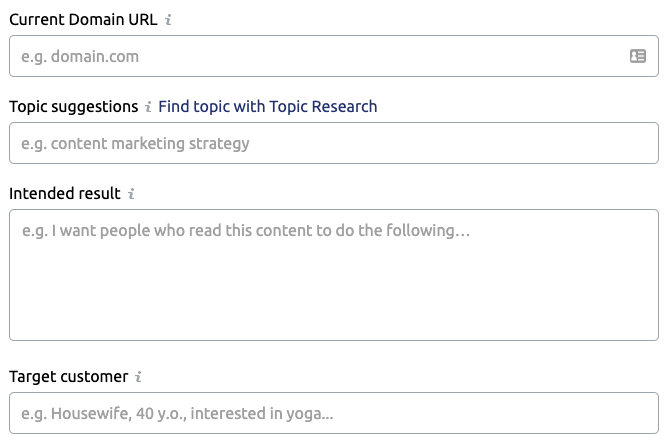Show info icon help for Intended result
The width and height of the screenshot is (668, 442).
coord(131,194)
